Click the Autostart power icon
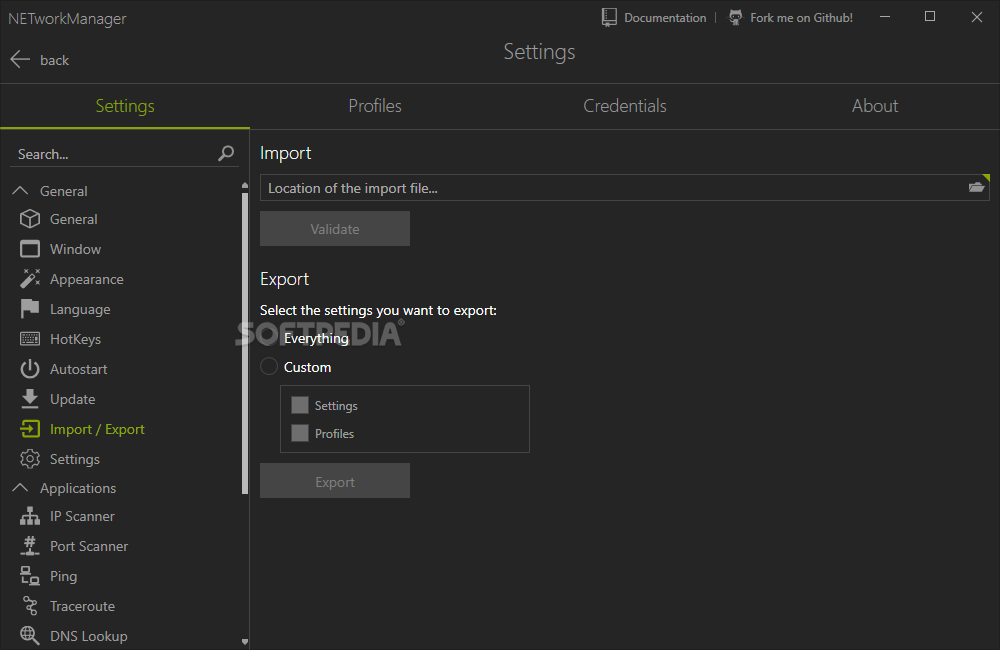1000x650 pixels. point(30,369)
